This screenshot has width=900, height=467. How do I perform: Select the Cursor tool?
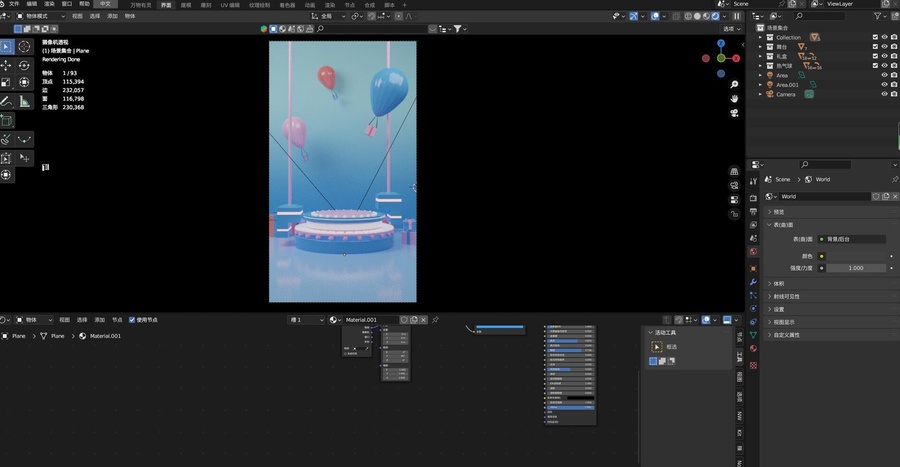24,46
